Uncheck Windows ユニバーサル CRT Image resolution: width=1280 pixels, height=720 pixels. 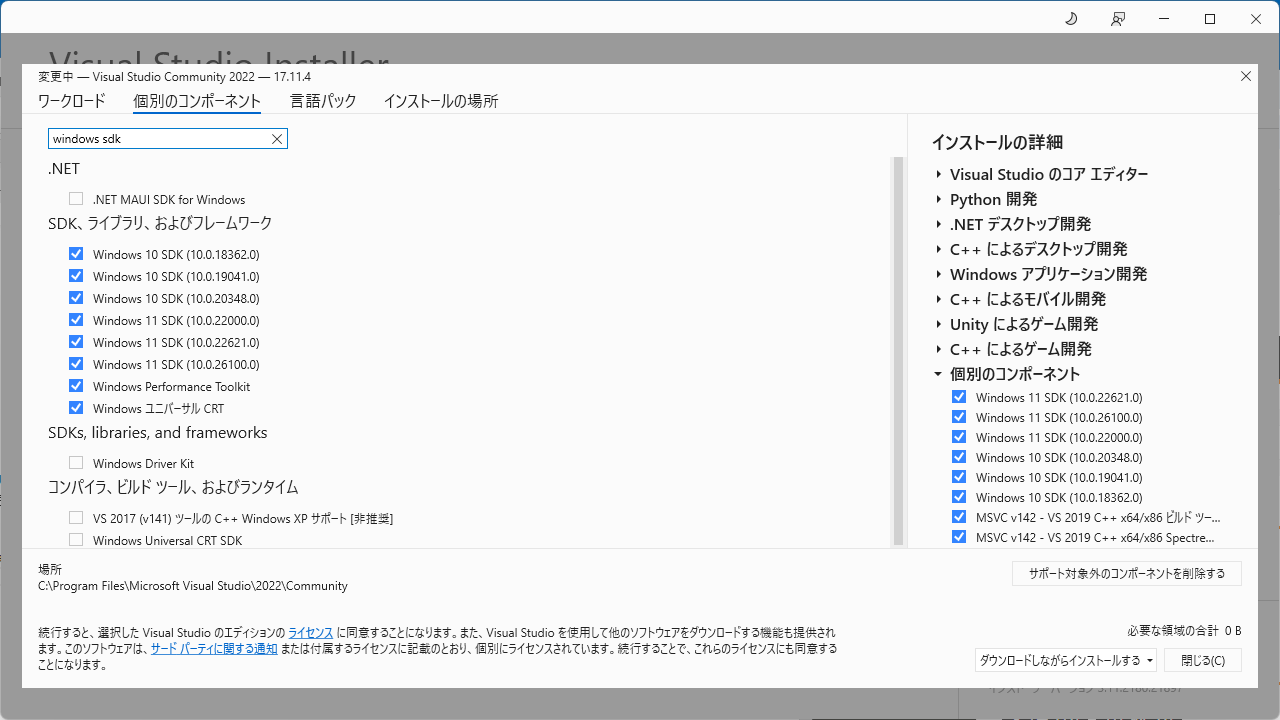76,408
